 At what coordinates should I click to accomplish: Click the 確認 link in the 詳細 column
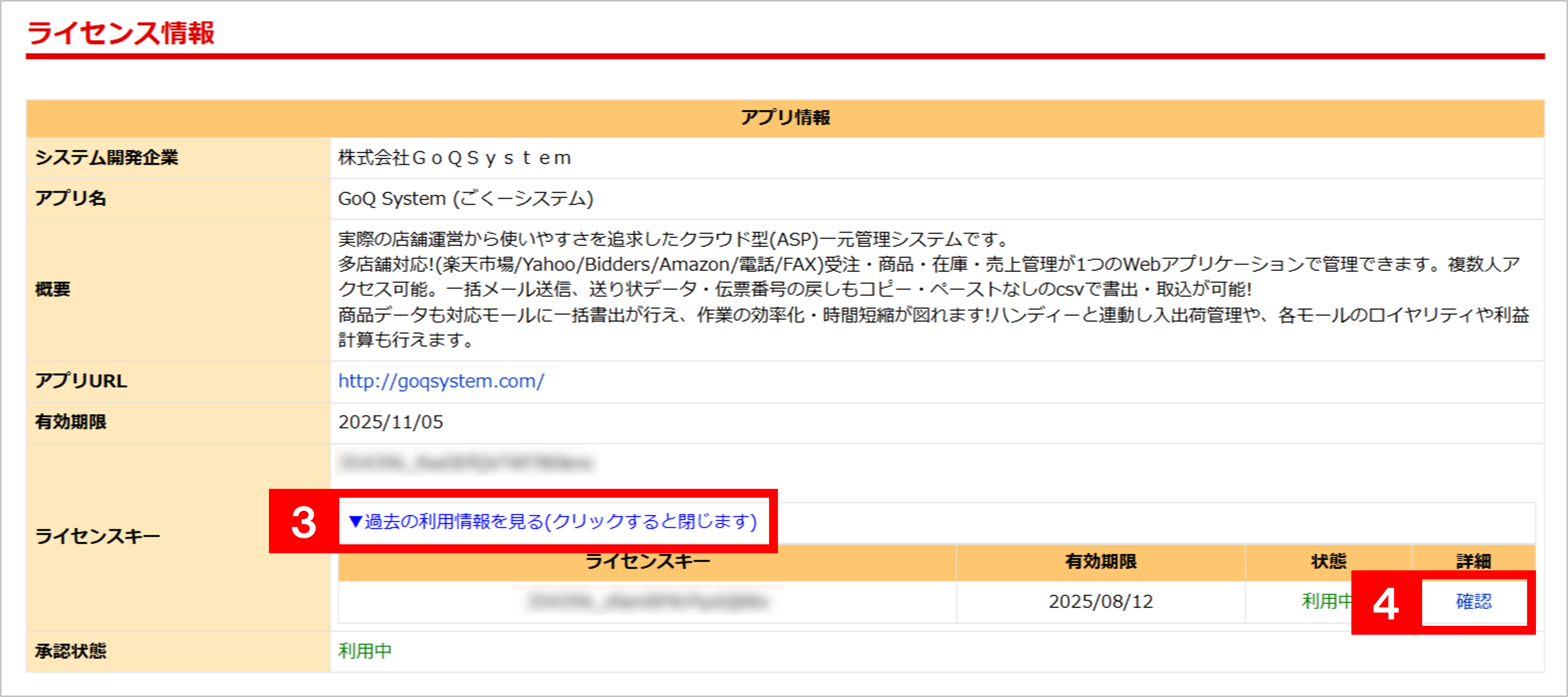click(1474, 601)
